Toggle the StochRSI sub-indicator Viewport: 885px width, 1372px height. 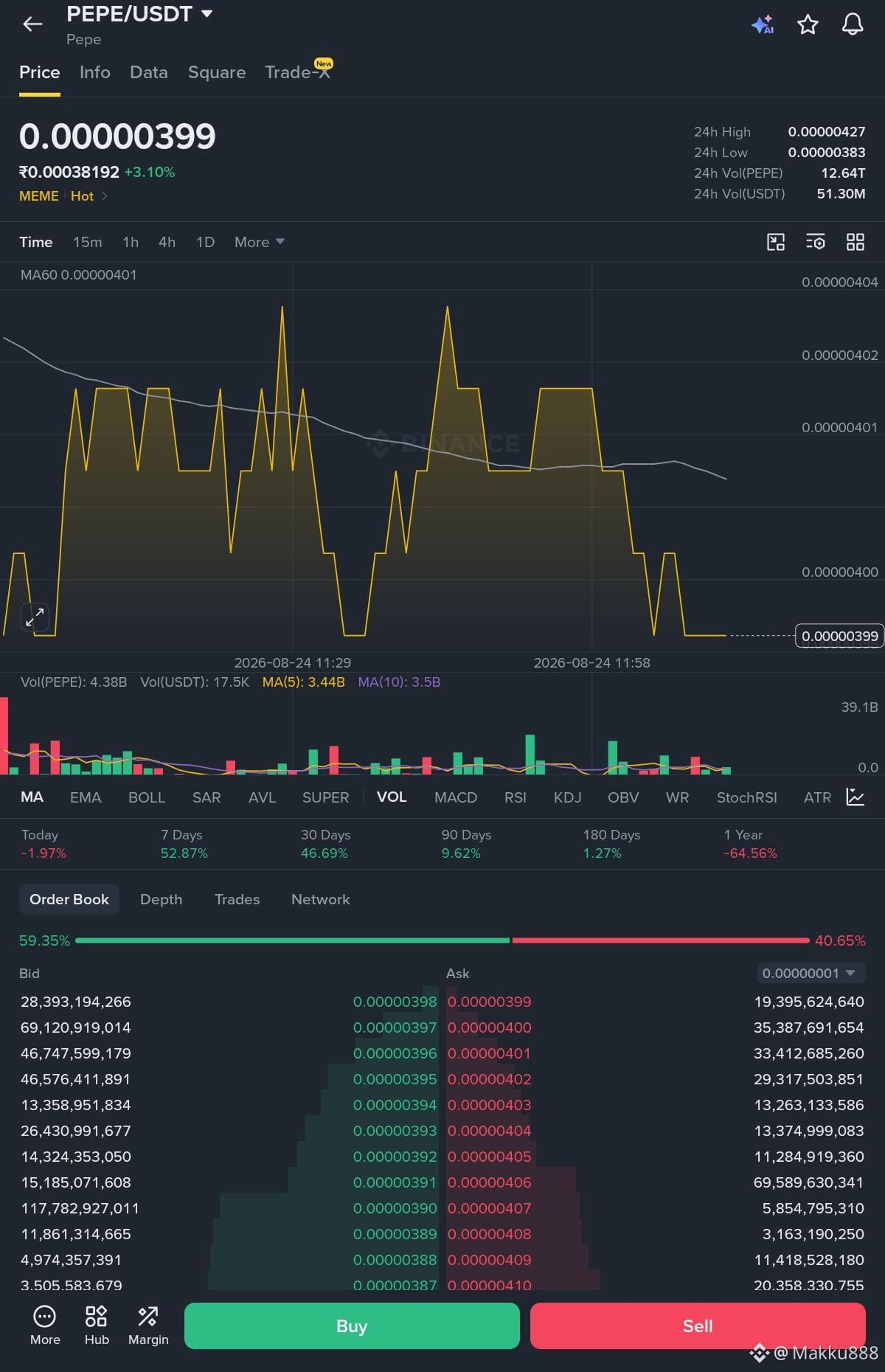(x=747, y=797)
